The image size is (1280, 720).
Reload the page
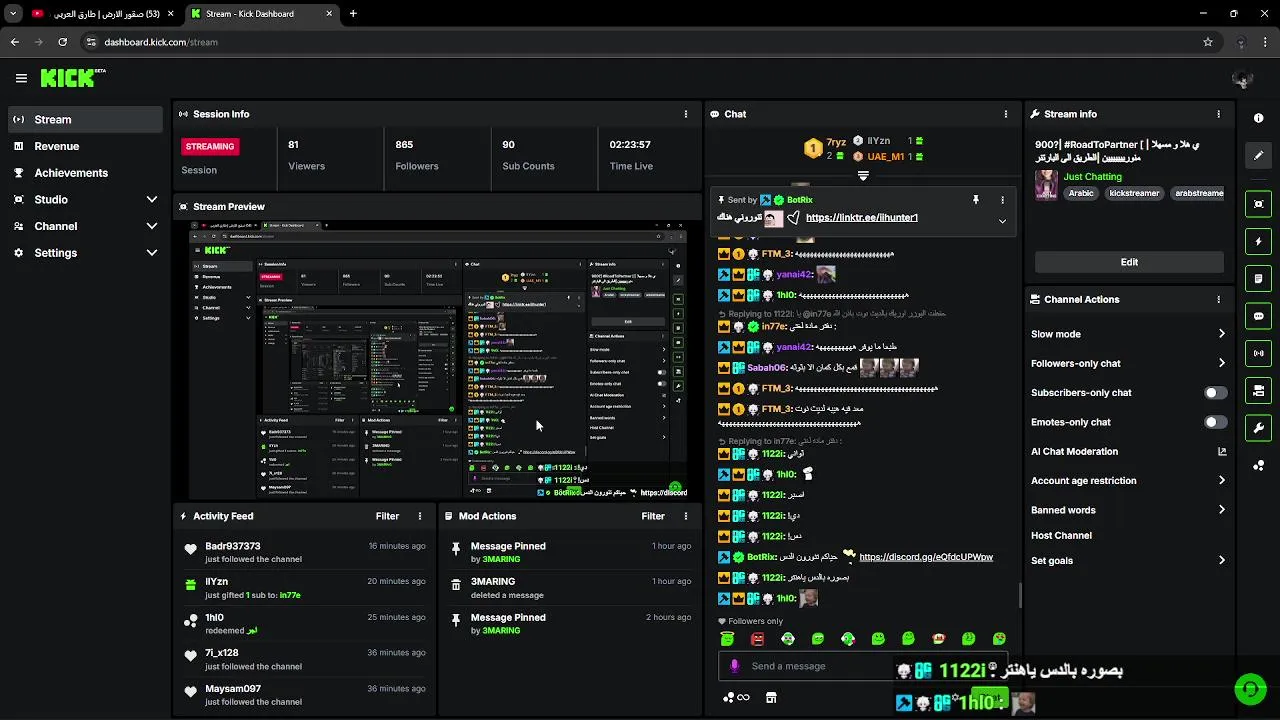(62, 42)
